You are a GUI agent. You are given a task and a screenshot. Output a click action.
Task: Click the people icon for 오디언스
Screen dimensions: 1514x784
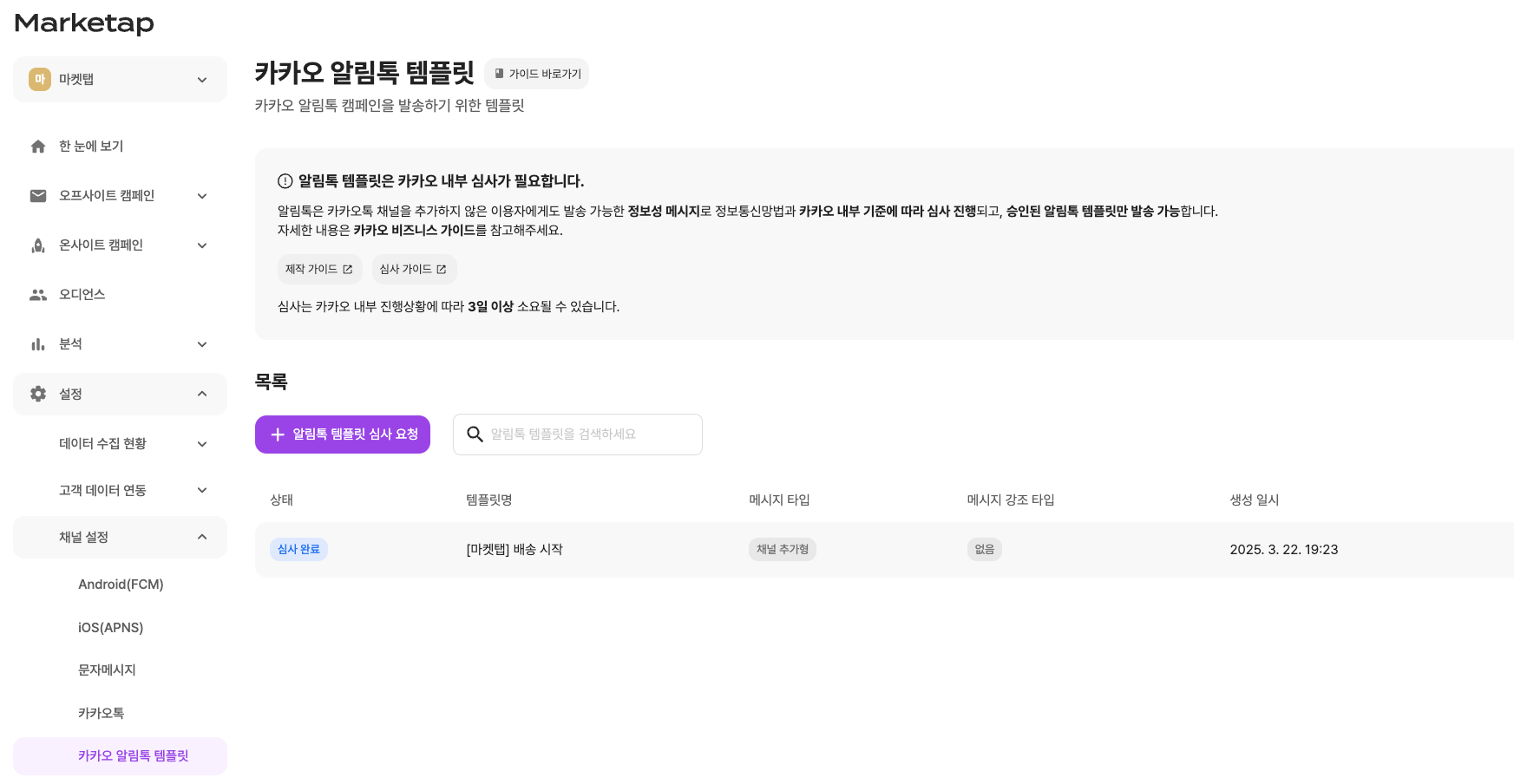pyautogui.click(x=38, y=295)
